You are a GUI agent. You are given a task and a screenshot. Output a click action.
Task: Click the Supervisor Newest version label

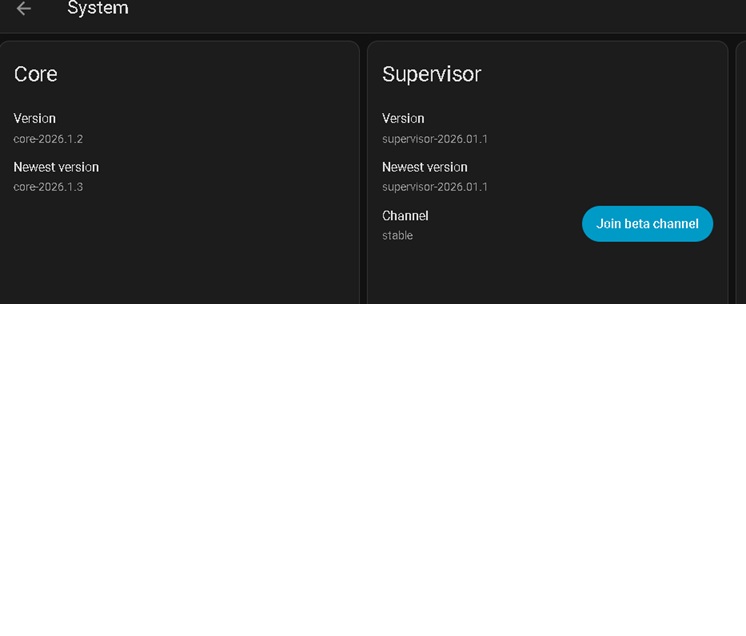pyautogui.click(x=424, y=167)
